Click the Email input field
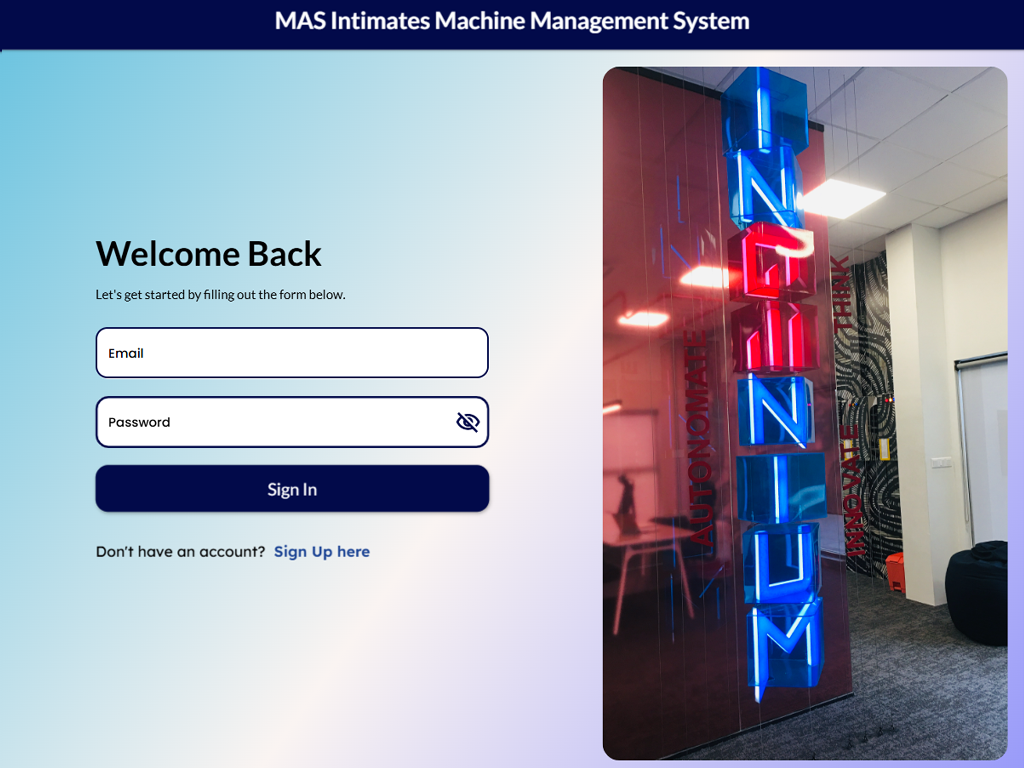 coord(291,353)
